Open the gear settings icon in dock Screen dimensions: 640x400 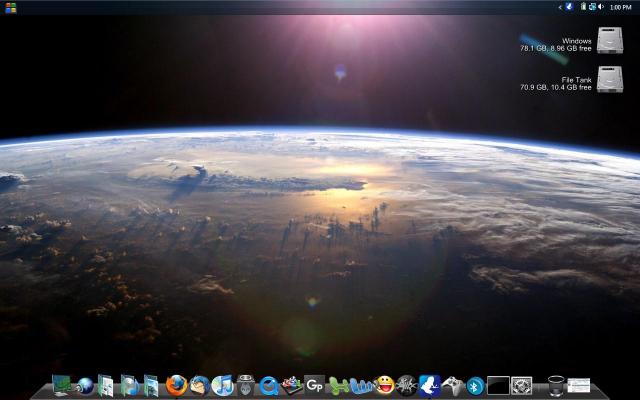click(x=522, y=385)
